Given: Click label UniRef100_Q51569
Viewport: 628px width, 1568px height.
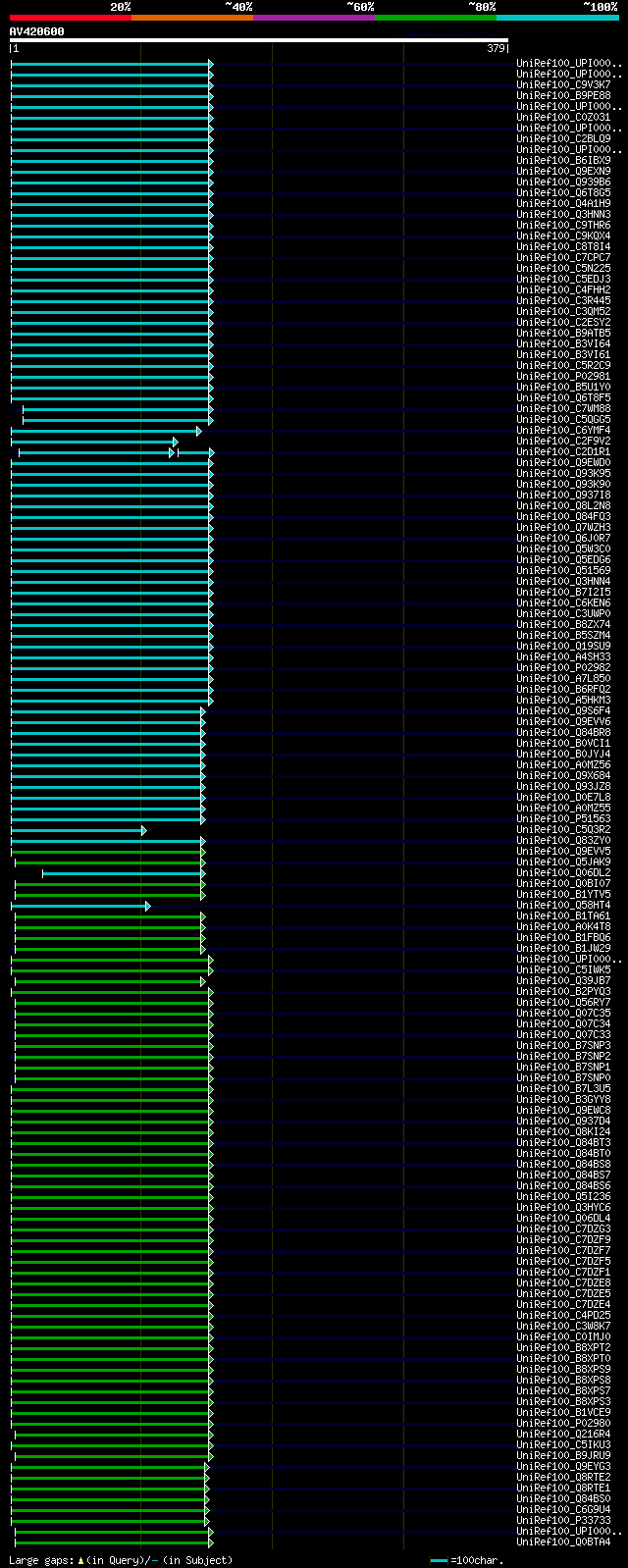Looking at the screenshot, I should coord(563,571).
